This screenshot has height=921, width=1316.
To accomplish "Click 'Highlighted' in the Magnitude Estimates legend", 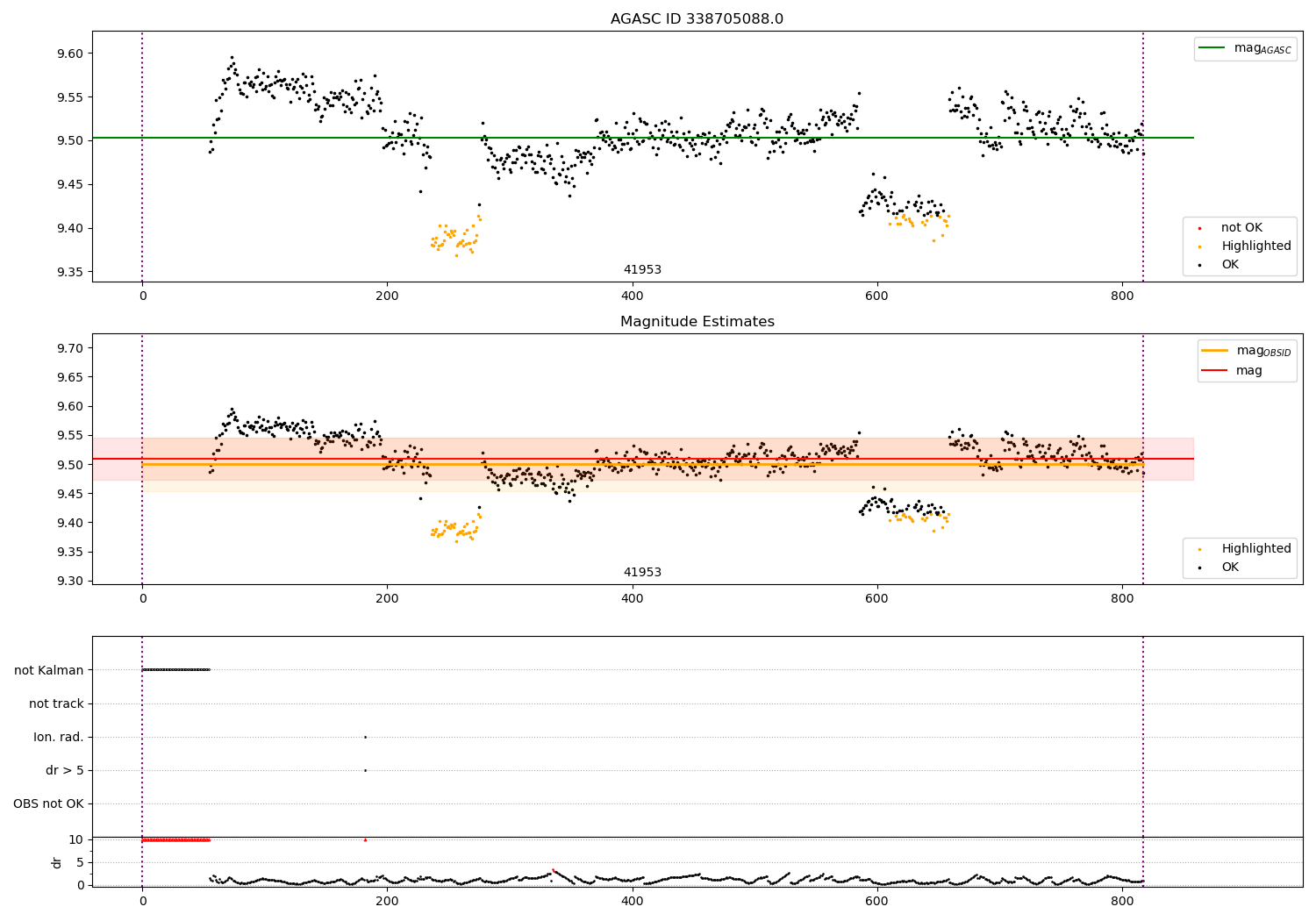I will pos(1256,549).
